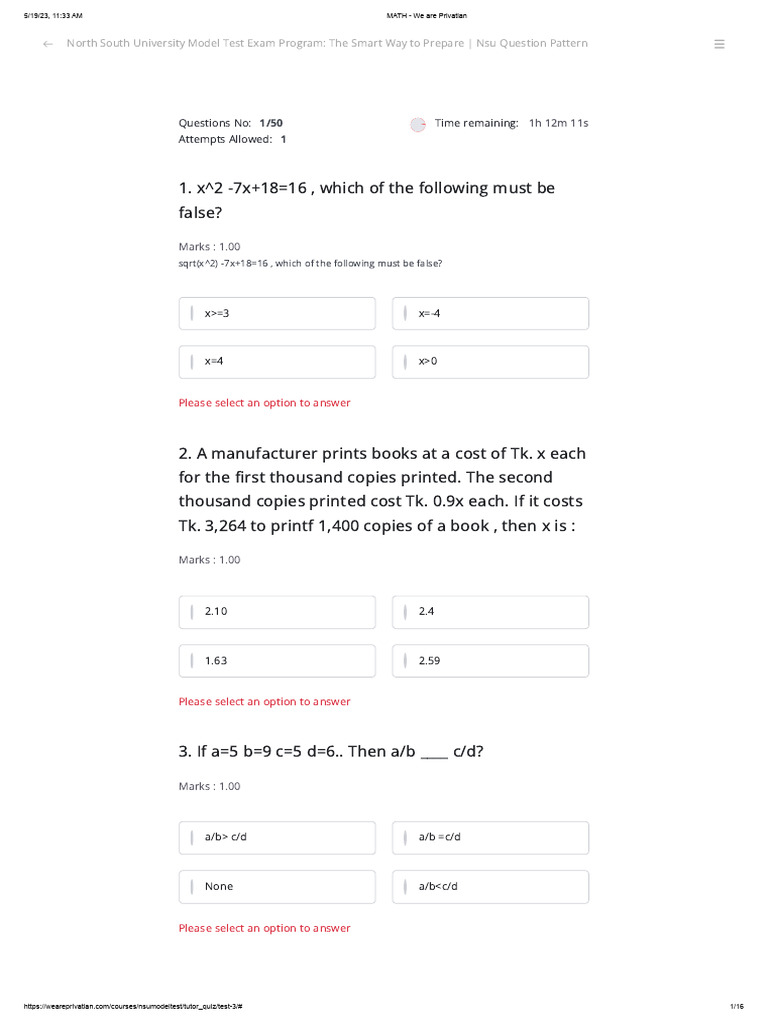Choose answer x=4 for question 1
Viewport: 768px width, 1024px height.
pos(277,361)
